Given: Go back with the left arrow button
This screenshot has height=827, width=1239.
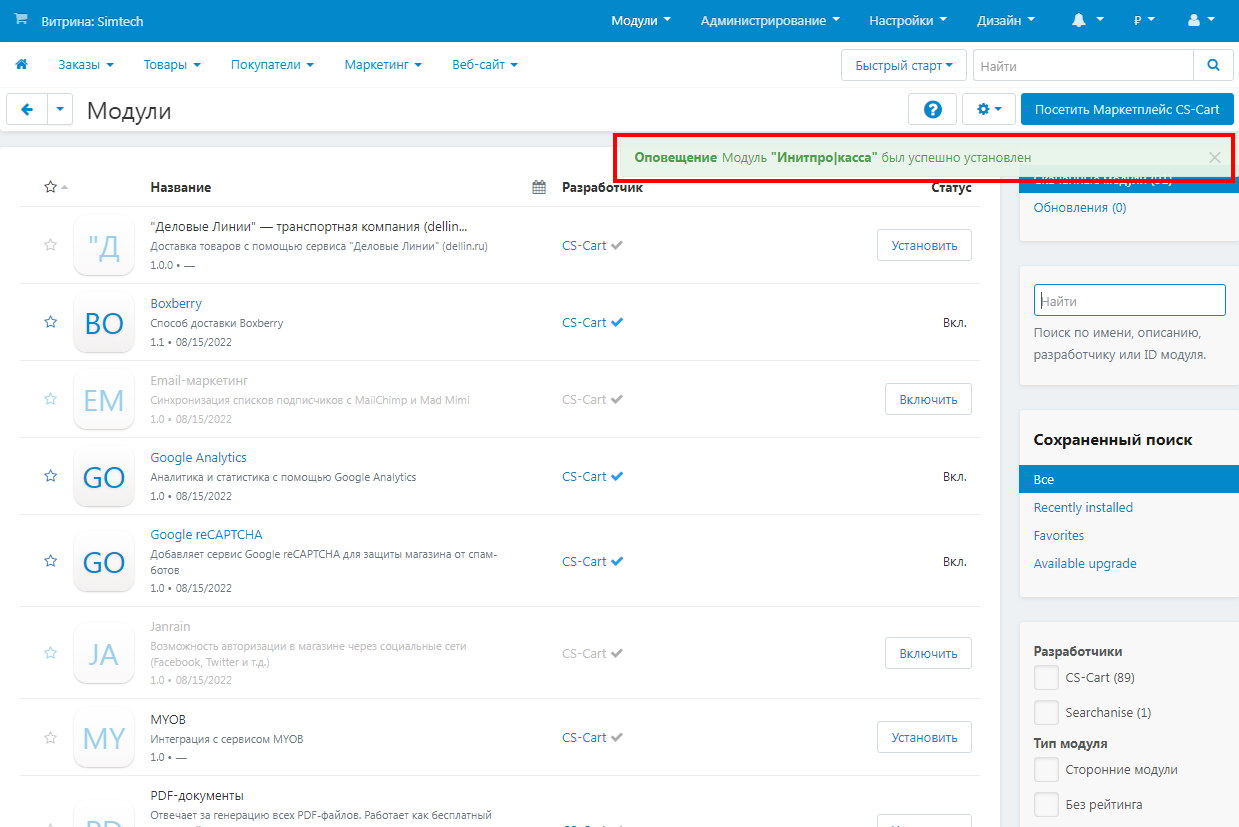Looking at the screenshot, I should 27,110.
